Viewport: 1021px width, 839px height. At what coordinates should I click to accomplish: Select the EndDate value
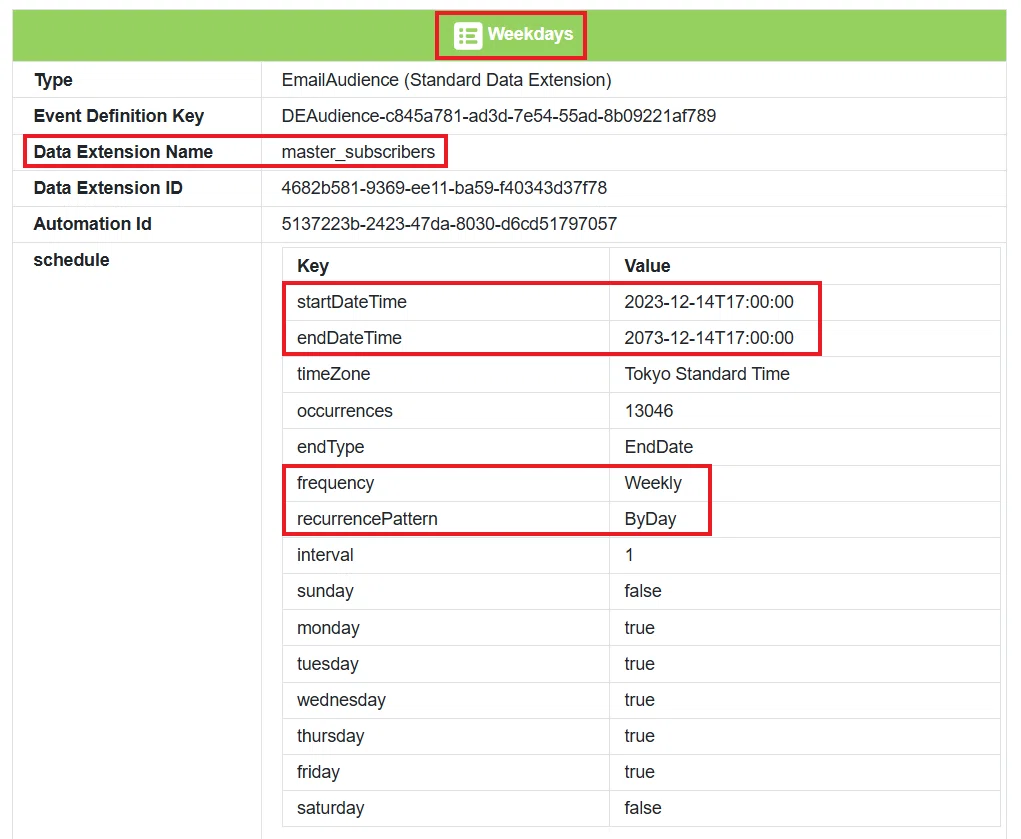click(659, 447)
